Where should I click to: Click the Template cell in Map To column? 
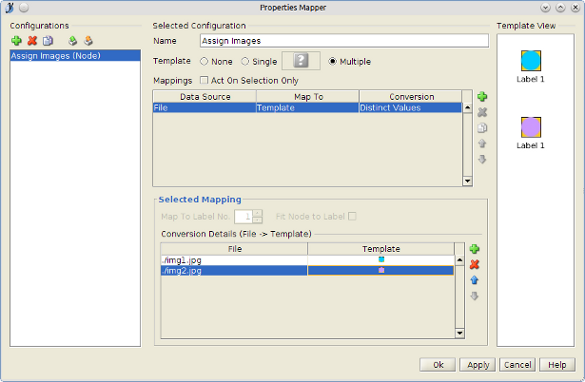click(x=307, y=108)
